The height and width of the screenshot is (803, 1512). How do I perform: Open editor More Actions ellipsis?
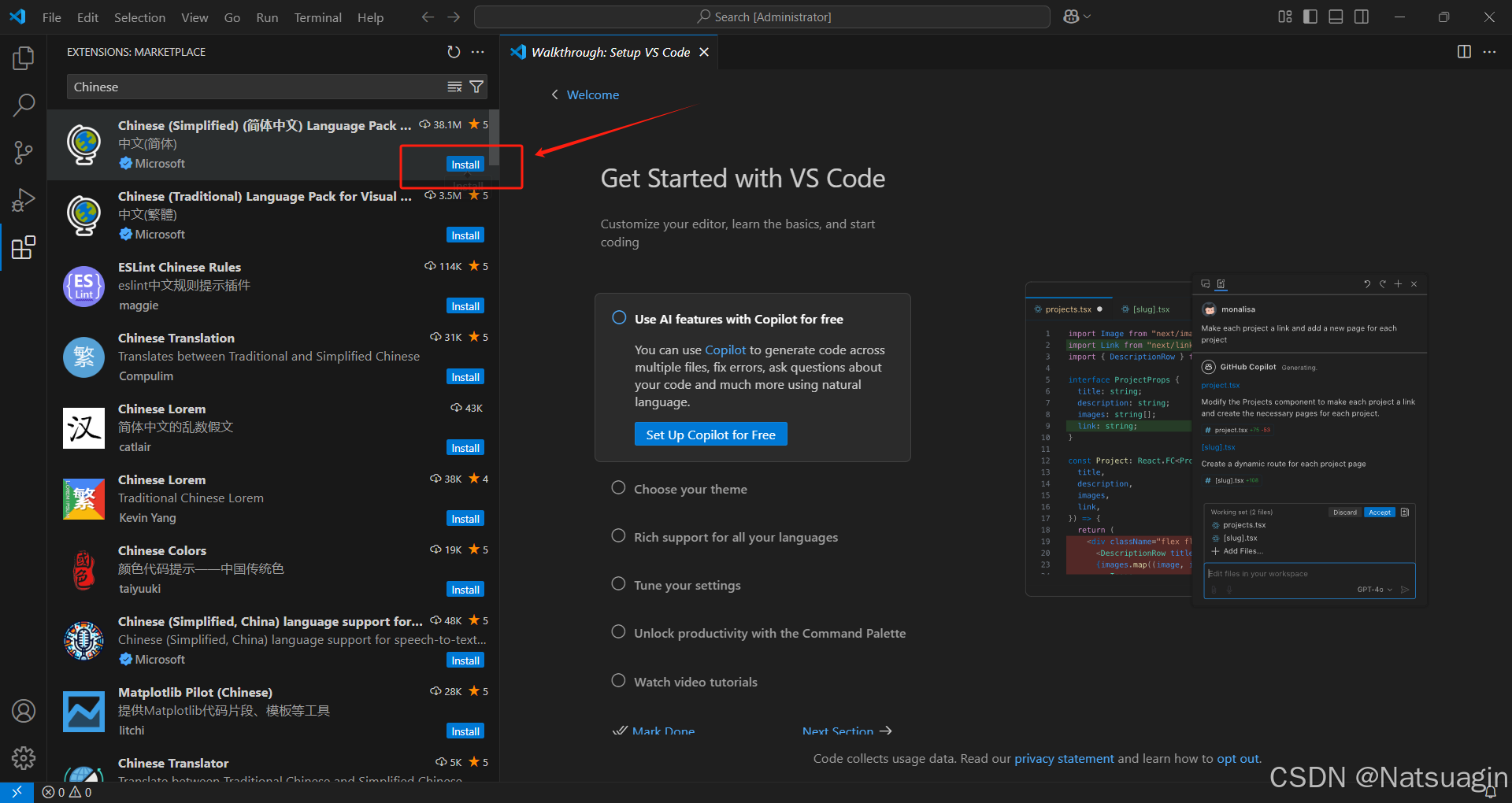click(1489, 52)
